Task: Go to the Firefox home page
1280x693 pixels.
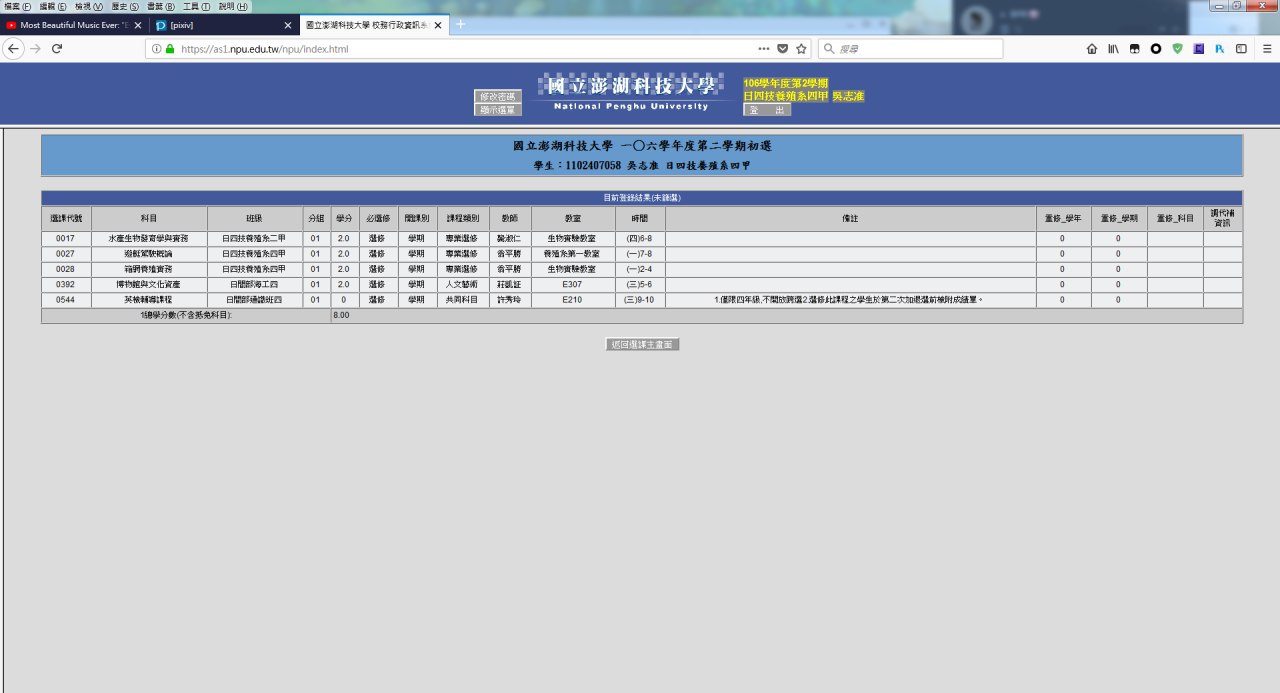Action: point(1092,49)
